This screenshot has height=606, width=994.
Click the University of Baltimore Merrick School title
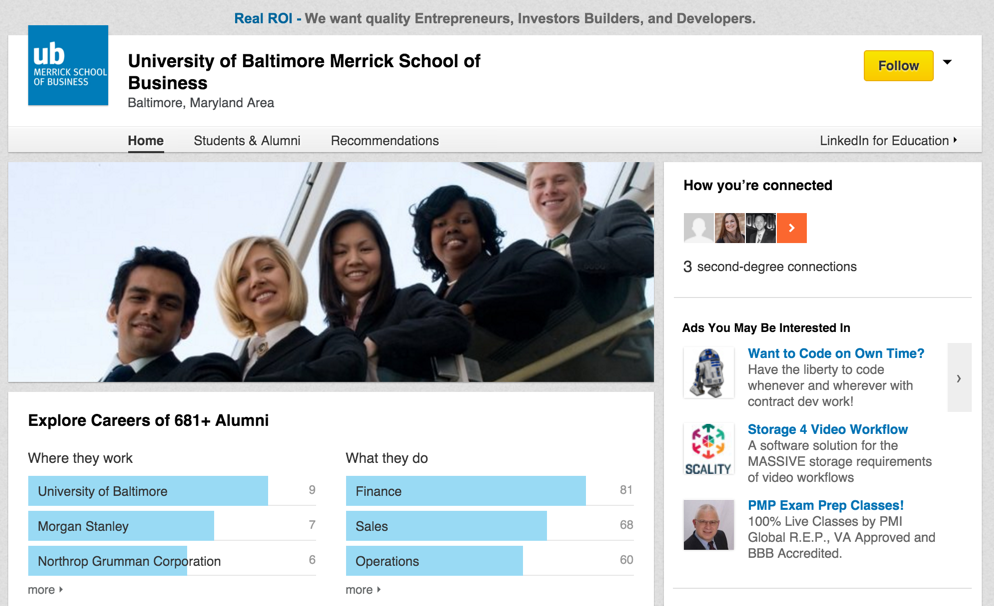[x=304, y=72]
